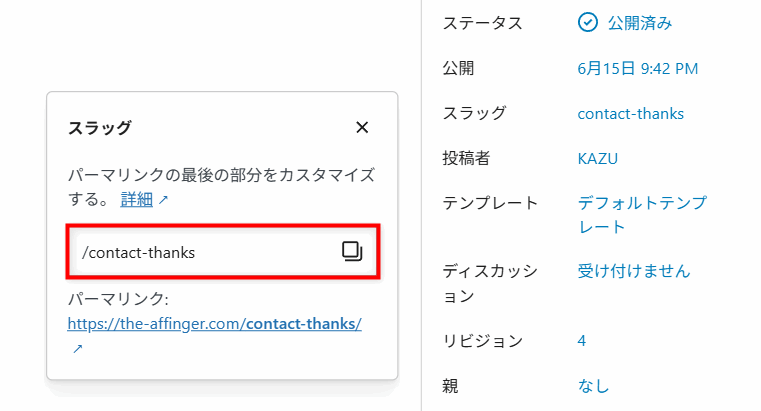Close the スラッグ popup with X
The image size is (761, 411).
click(x=362, y=128)
